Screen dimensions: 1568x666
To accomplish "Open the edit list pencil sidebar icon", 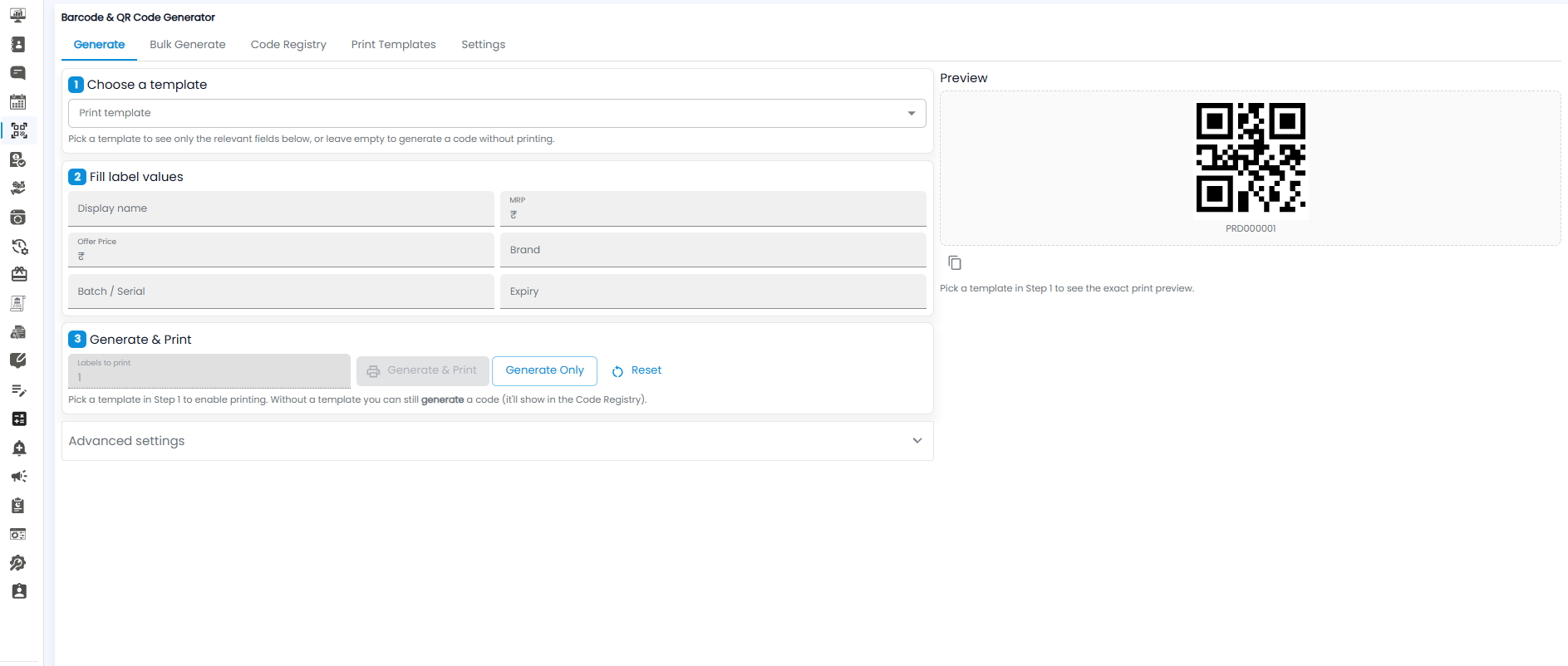I will 18,389.
